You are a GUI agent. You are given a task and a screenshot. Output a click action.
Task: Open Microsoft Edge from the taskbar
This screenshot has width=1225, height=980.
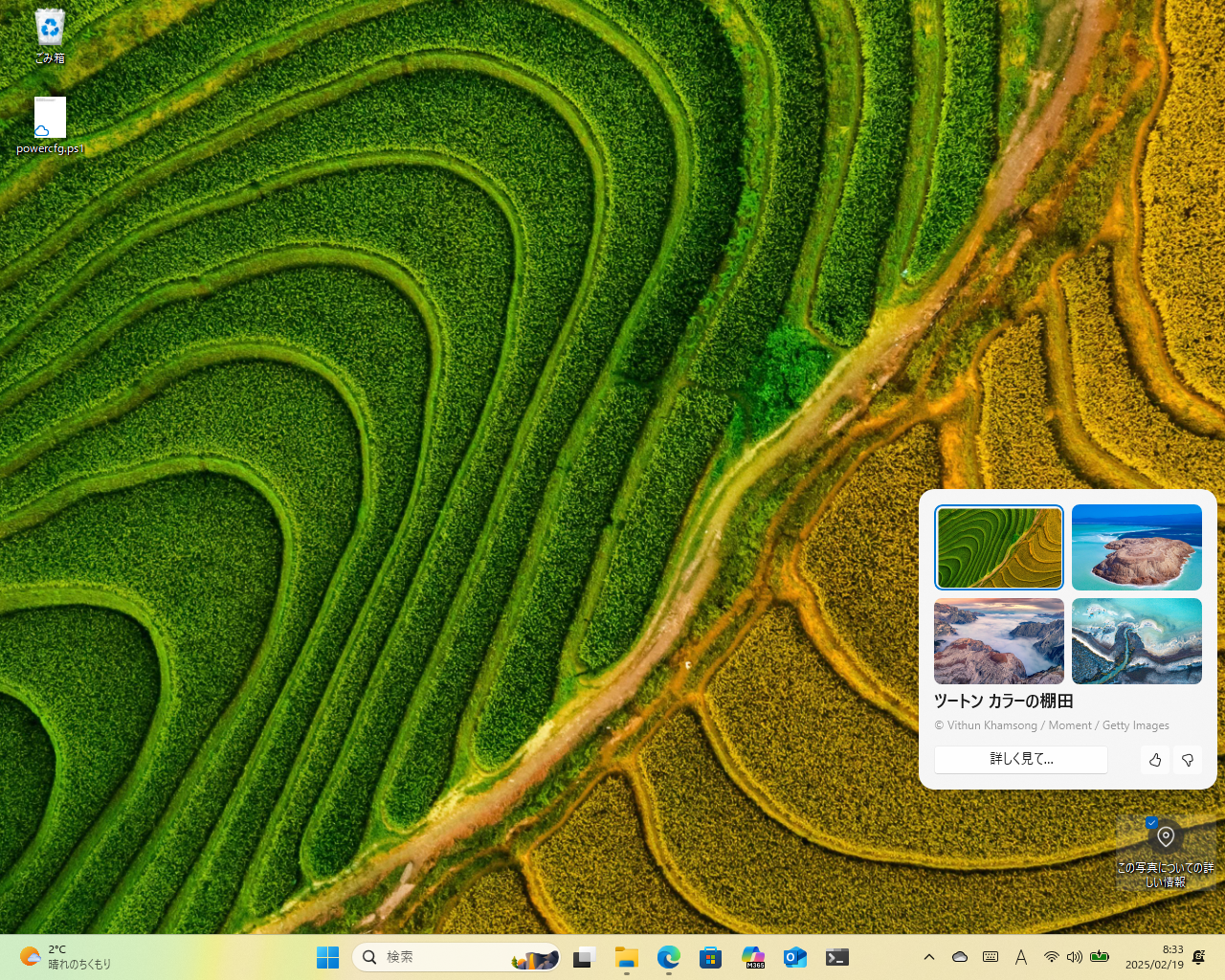coord(669,957)
